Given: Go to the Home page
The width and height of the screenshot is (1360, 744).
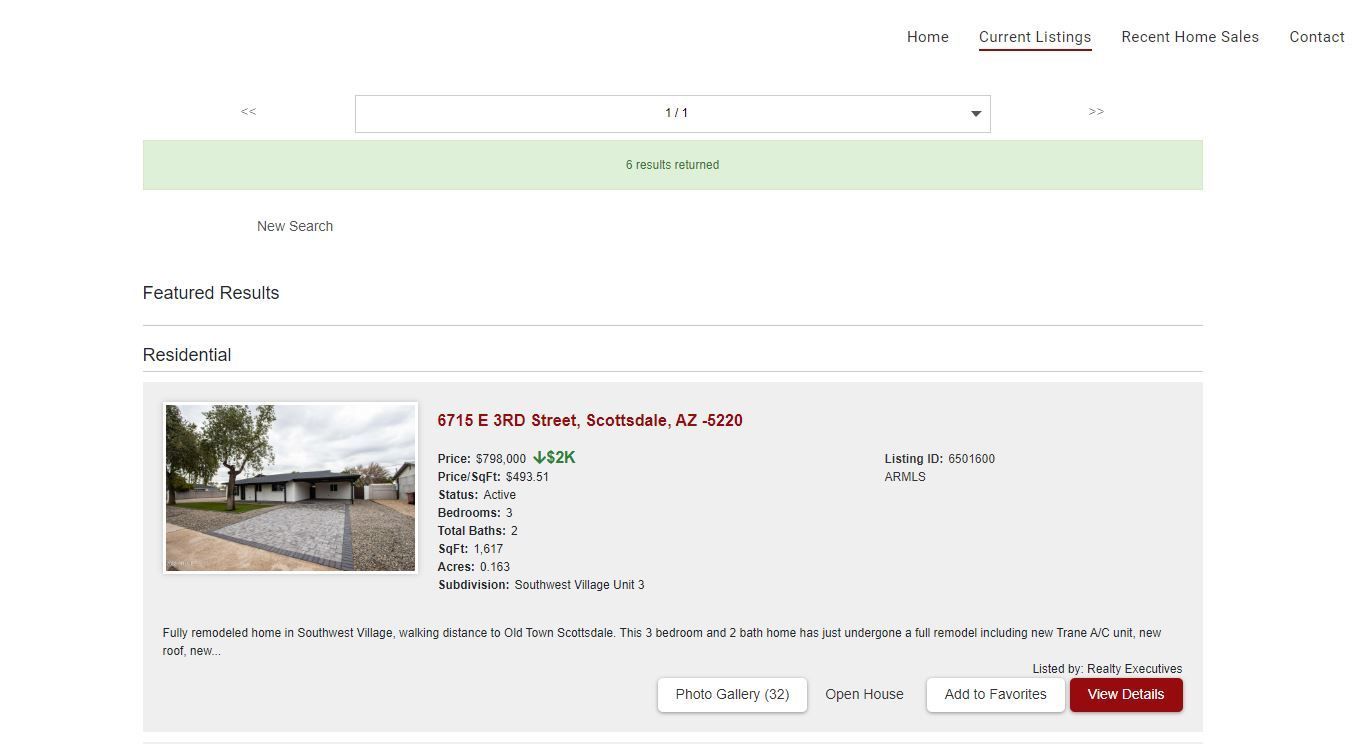Looking at the screenshot, I should [927, 37].
